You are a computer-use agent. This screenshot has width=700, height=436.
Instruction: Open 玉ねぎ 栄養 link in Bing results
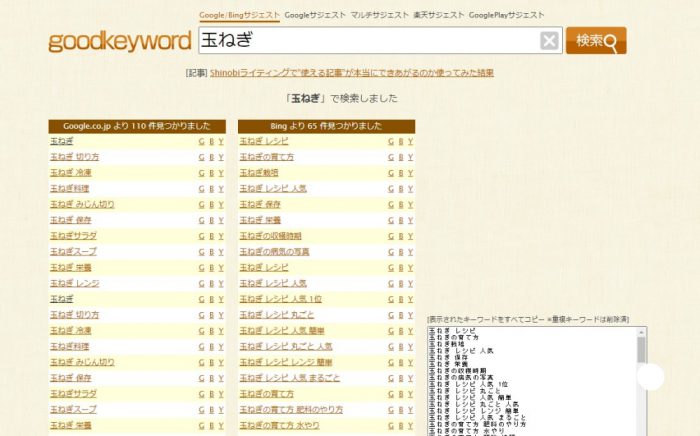click(260, 220)
